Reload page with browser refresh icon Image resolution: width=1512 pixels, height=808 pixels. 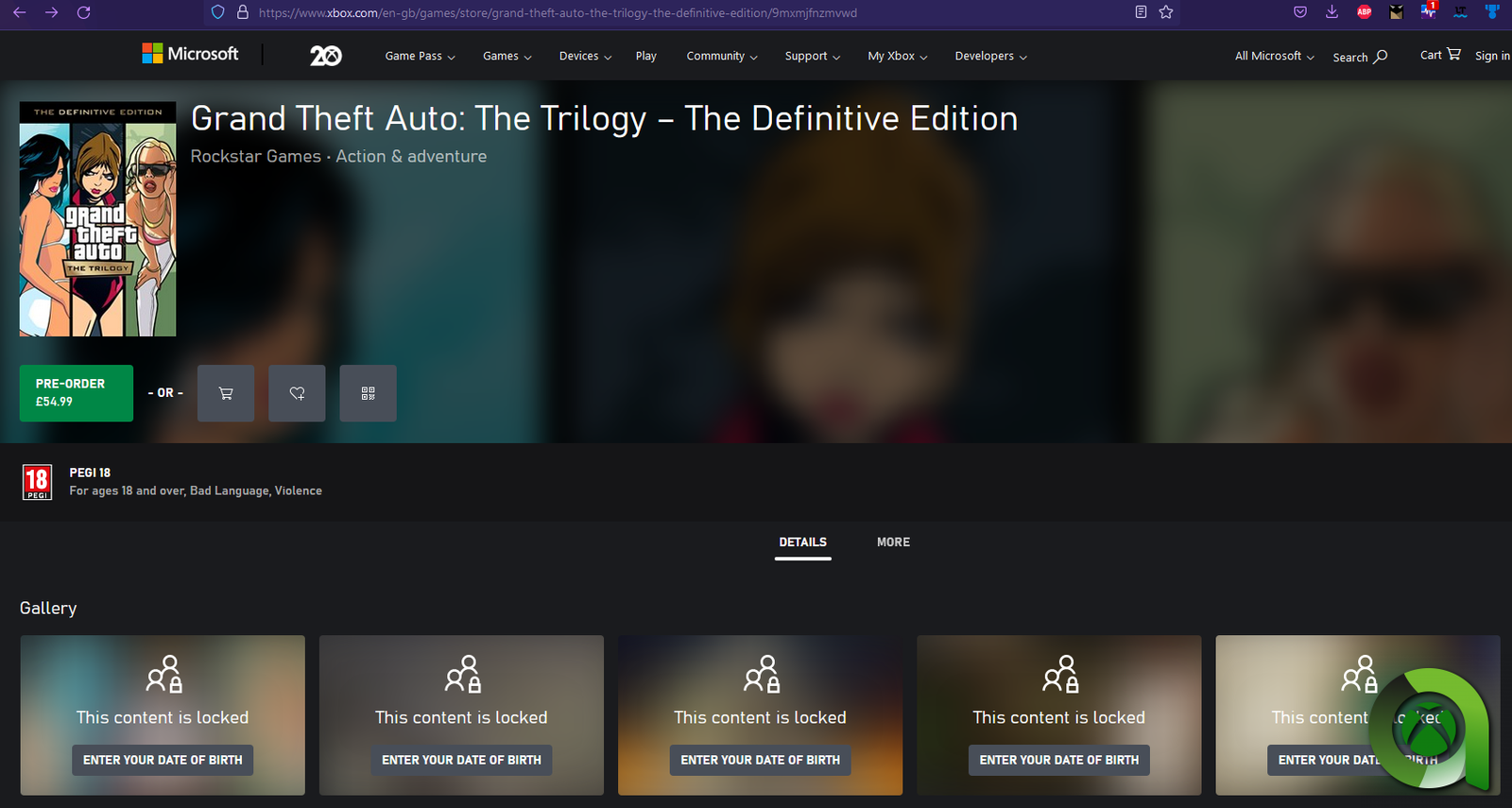(83, 12)
